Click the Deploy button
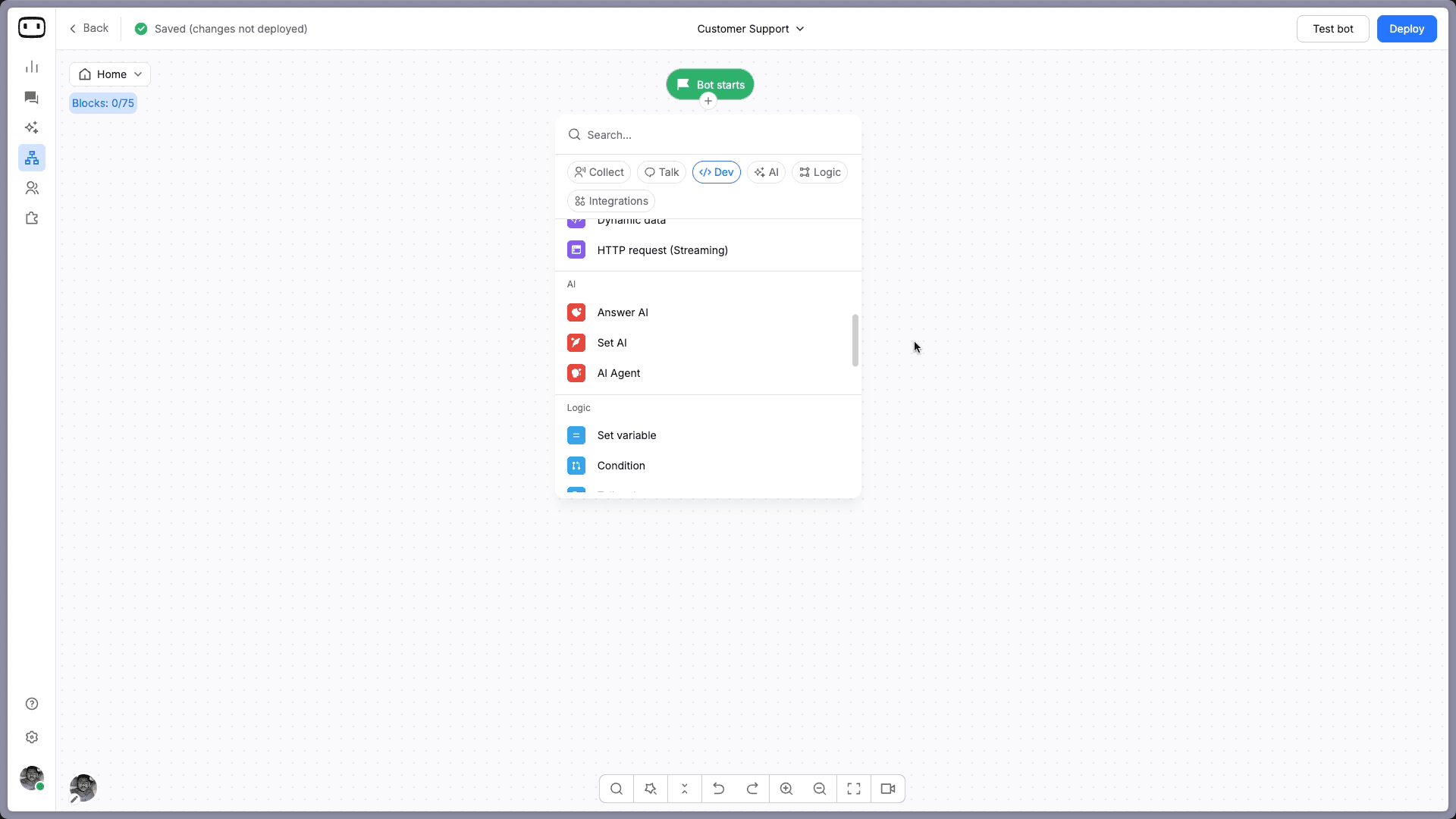 1406,29
